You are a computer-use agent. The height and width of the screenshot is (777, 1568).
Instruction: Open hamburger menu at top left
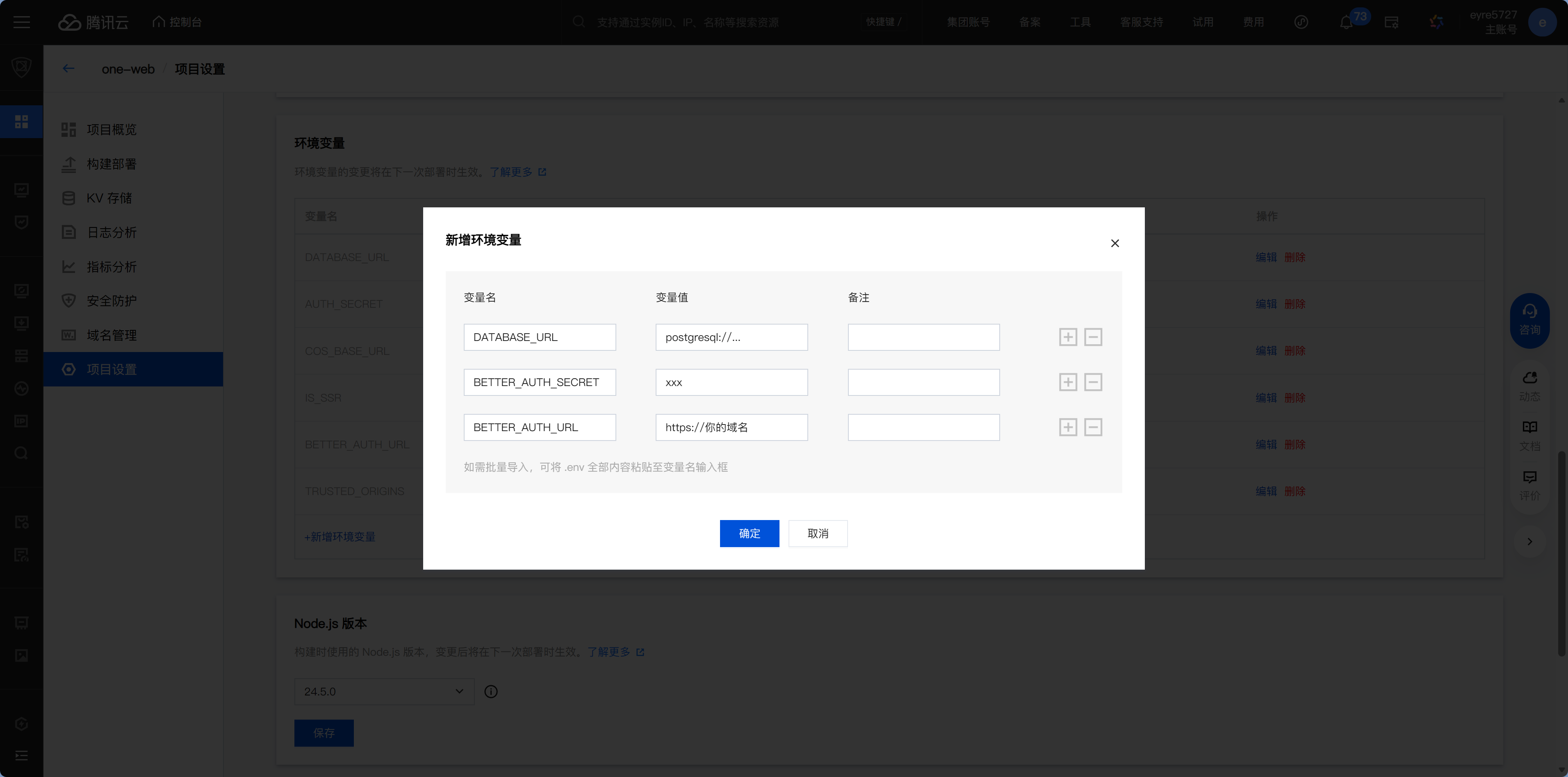(x=22, y=23)
